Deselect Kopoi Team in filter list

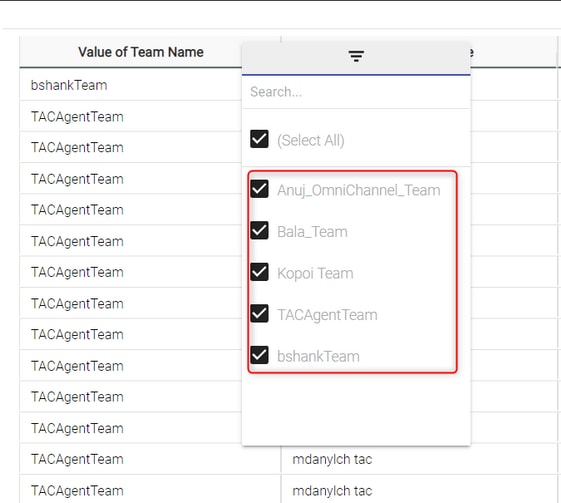click(259, 272)
